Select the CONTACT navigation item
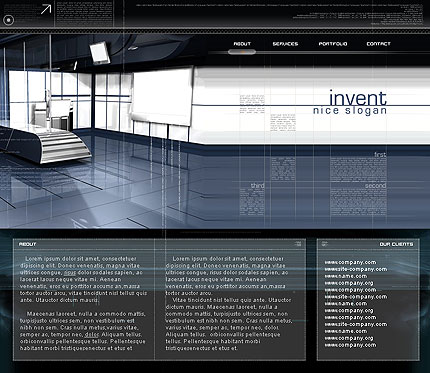The height and width of the screenshot is (373, 430). coord(378,44)
